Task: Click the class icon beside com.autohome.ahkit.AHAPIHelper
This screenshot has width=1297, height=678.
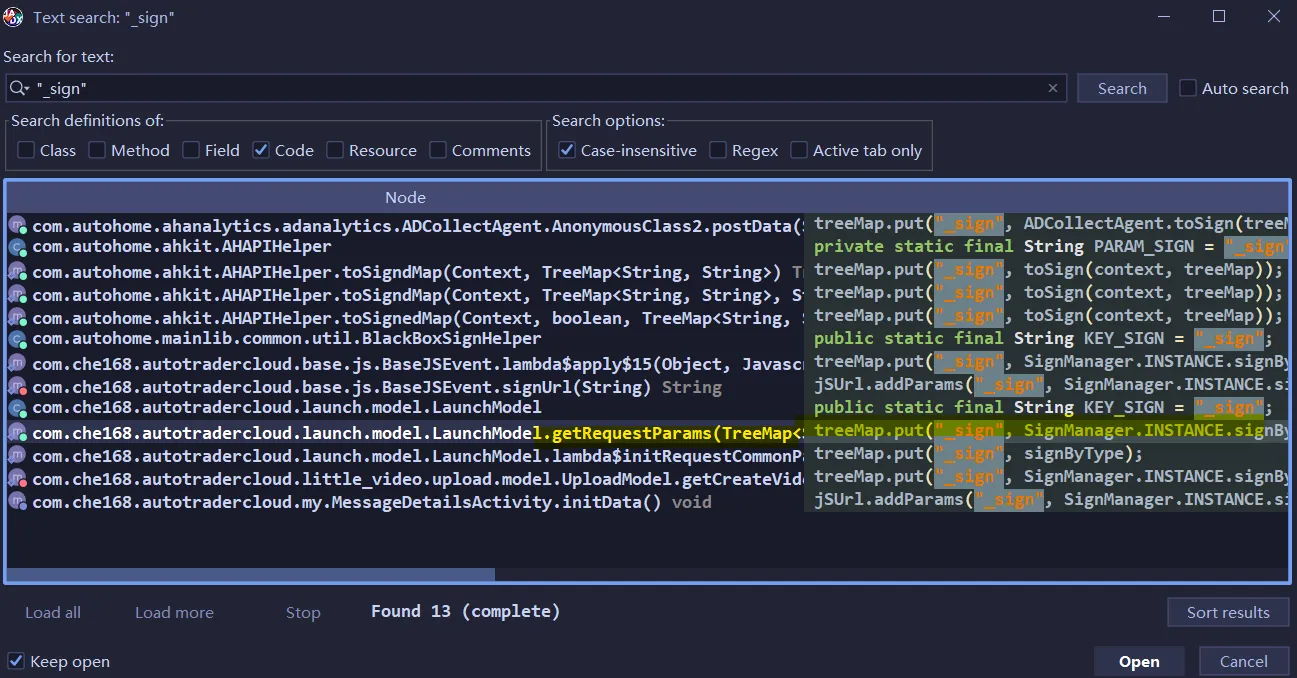Action: [17, 246]
